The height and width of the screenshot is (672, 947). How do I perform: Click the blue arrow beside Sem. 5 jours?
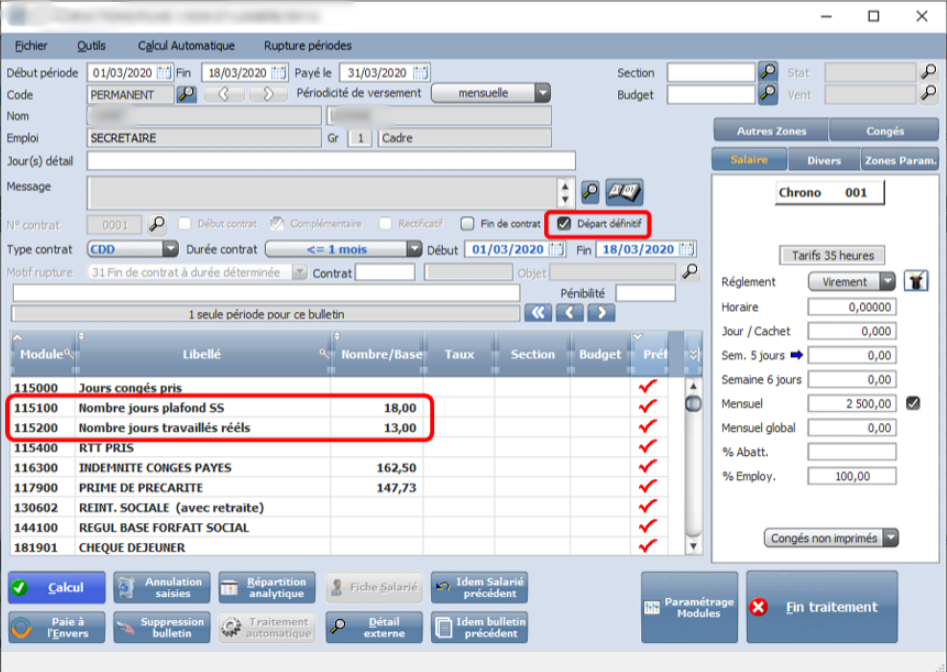pos(797,355)
